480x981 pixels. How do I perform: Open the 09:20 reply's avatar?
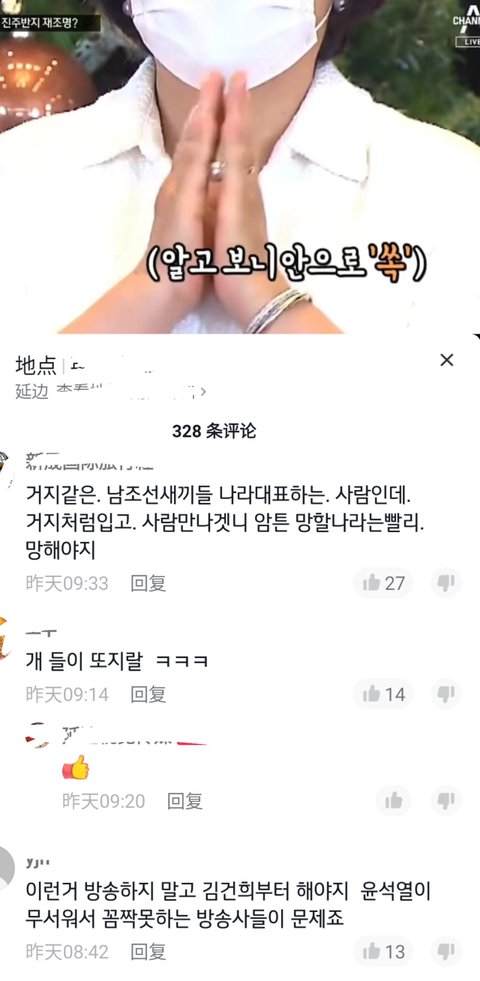pyautogui.click(x=38, y=735)
